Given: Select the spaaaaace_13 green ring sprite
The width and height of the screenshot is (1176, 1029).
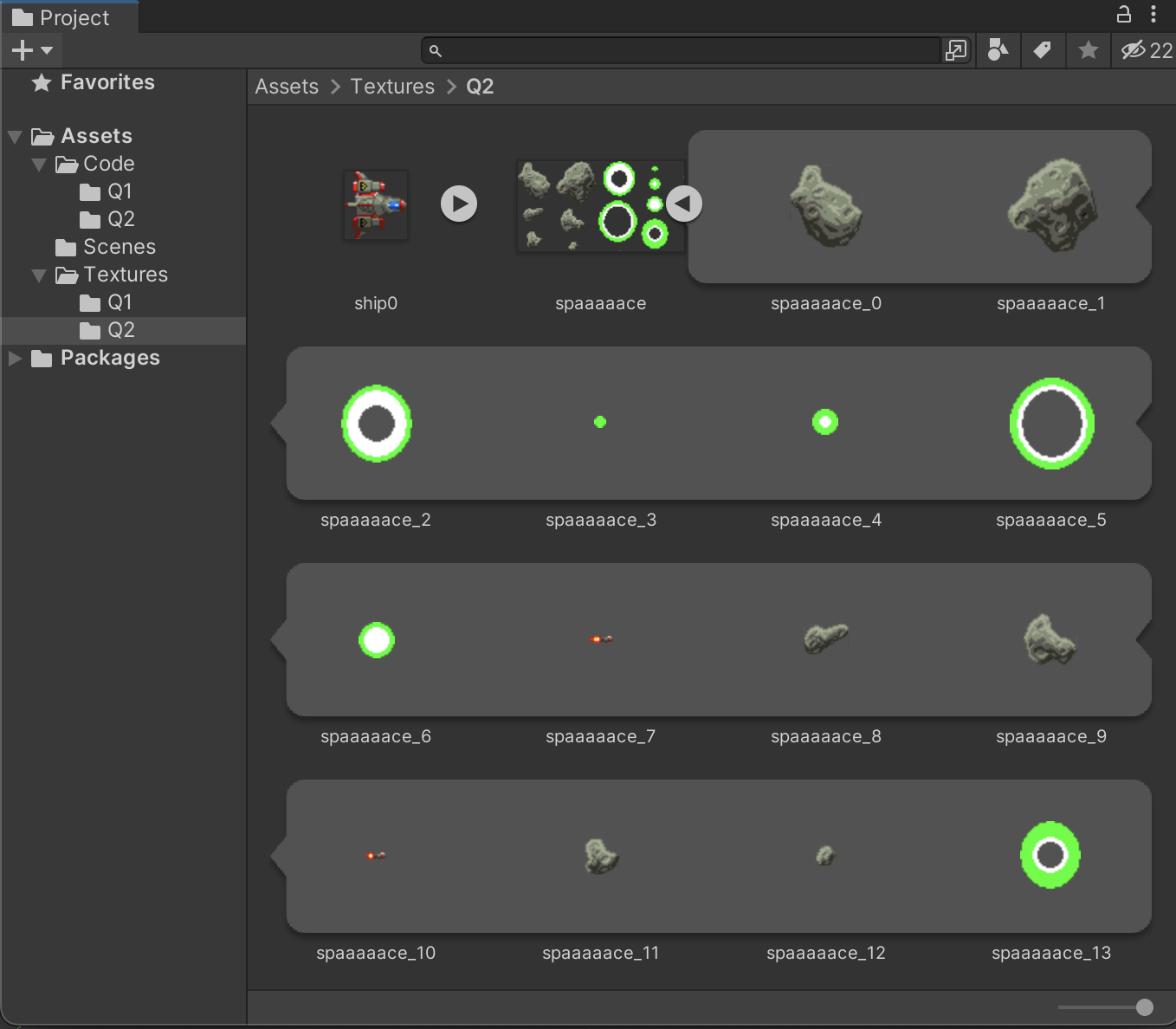Looking at the screenshot, I should [1050, 856].
